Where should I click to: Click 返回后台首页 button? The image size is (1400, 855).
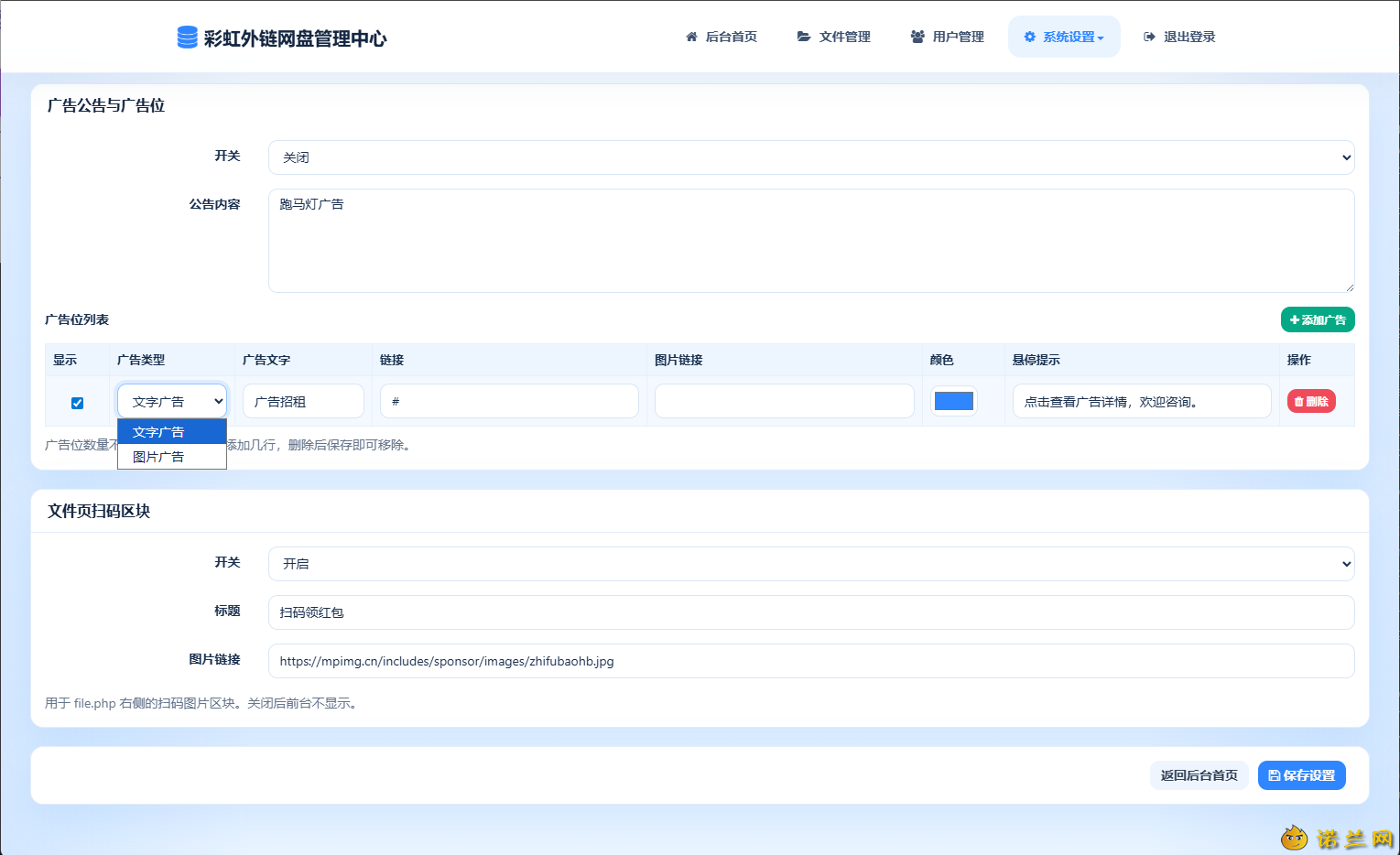tap(1199, 775)
